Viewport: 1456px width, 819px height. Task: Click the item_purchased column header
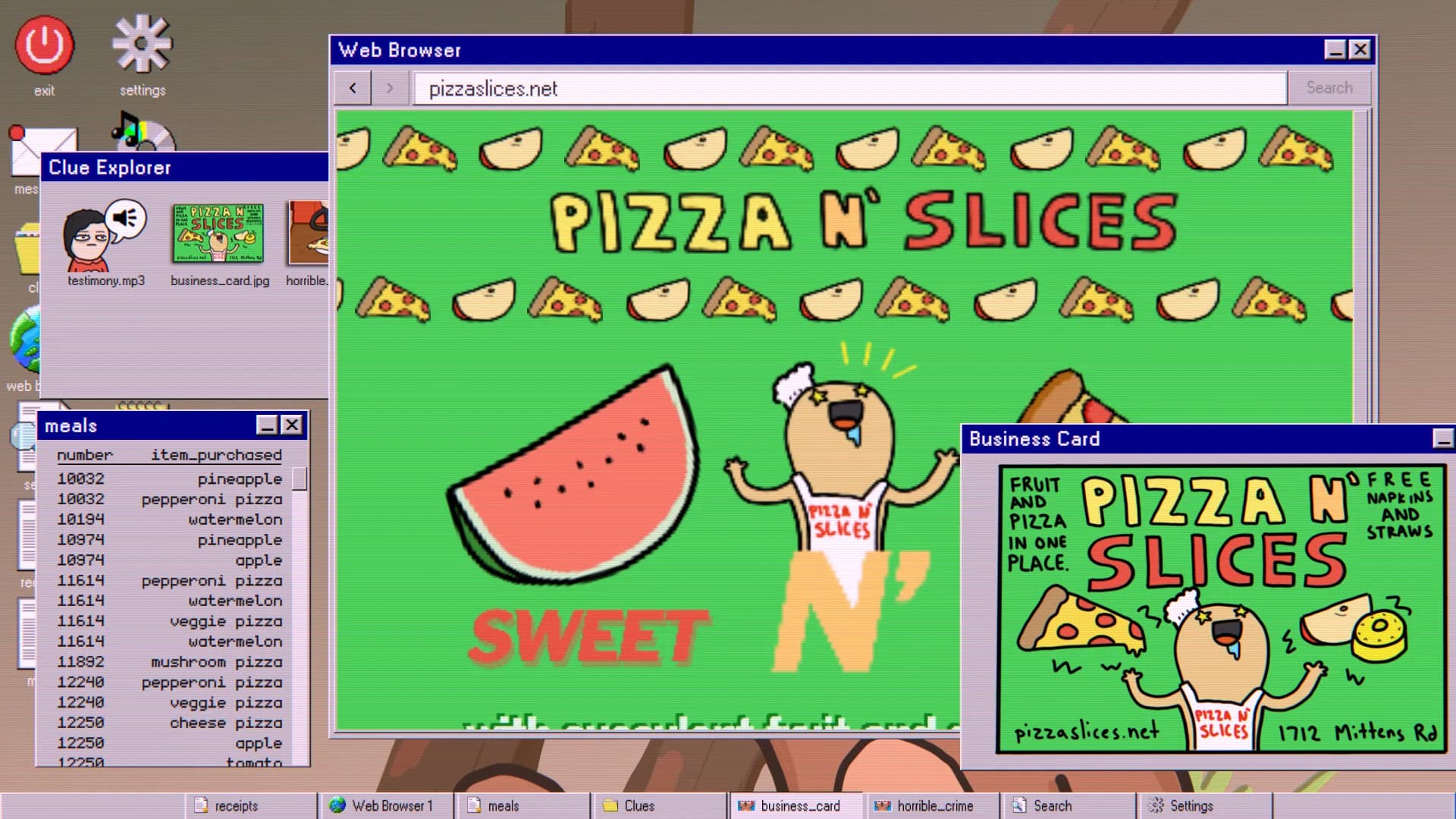pyautogui.click(x=216, y=455)
